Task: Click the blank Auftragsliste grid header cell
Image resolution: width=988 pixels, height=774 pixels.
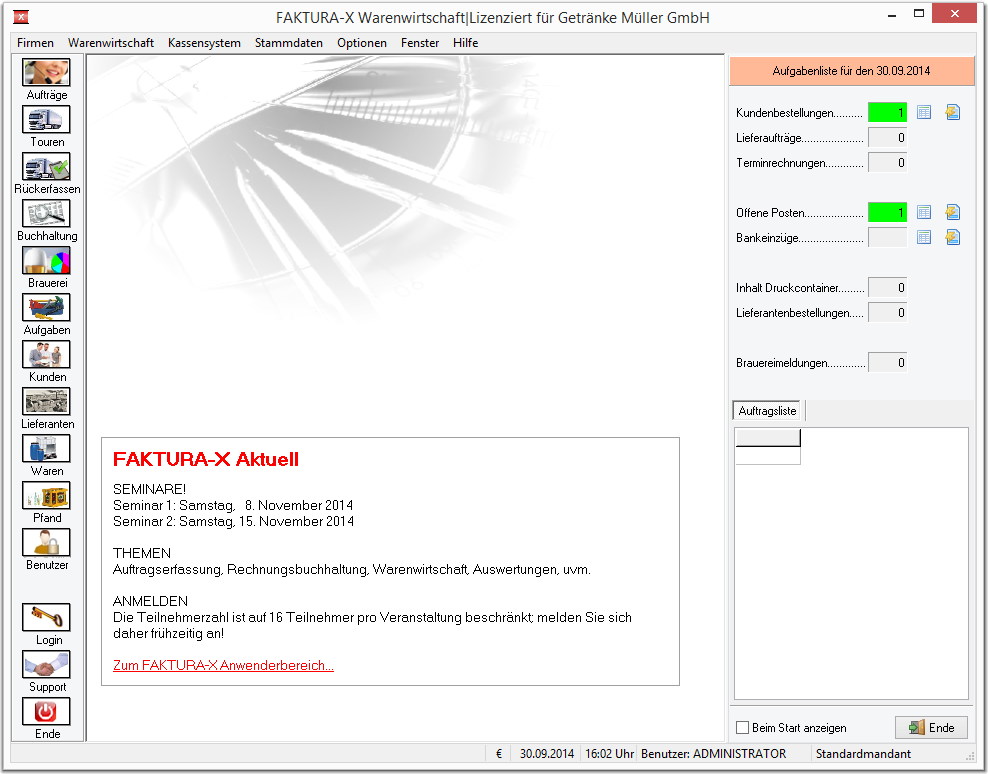Action: pyautogui.click(x=767, y=437)
